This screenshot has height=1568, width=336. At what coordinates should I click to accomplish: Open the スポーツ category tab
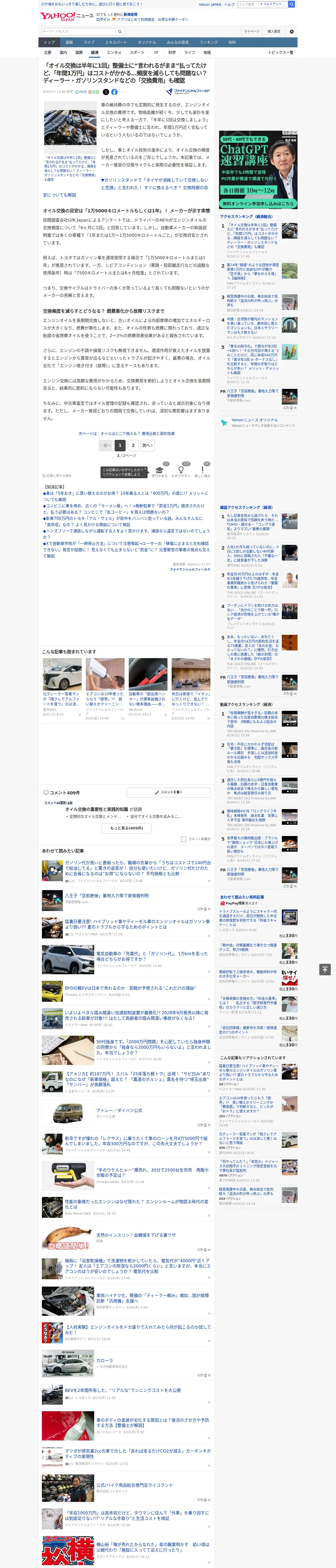point(137,53)
